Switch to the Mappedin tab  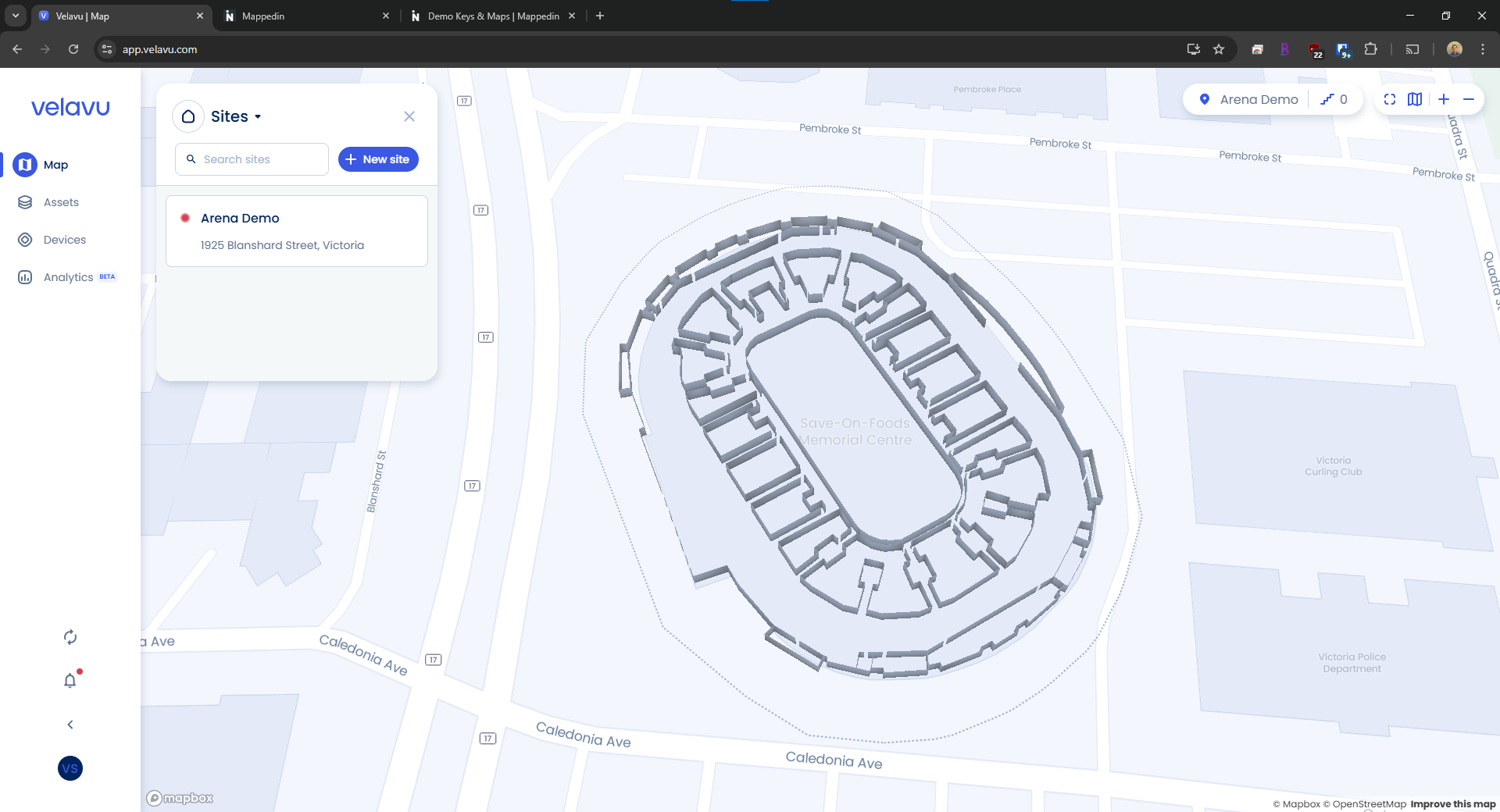305,16
